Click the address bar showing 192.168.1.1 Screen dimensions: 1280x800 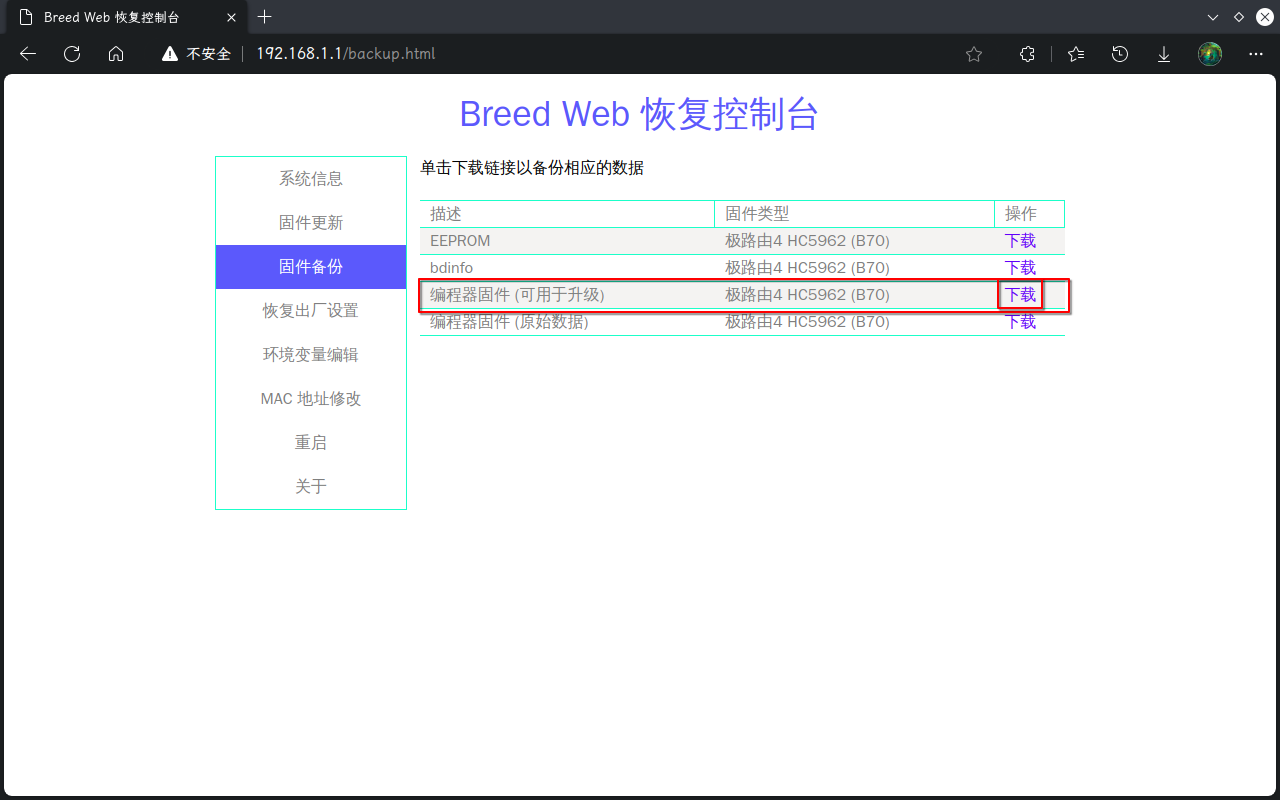tap(345, 54)
